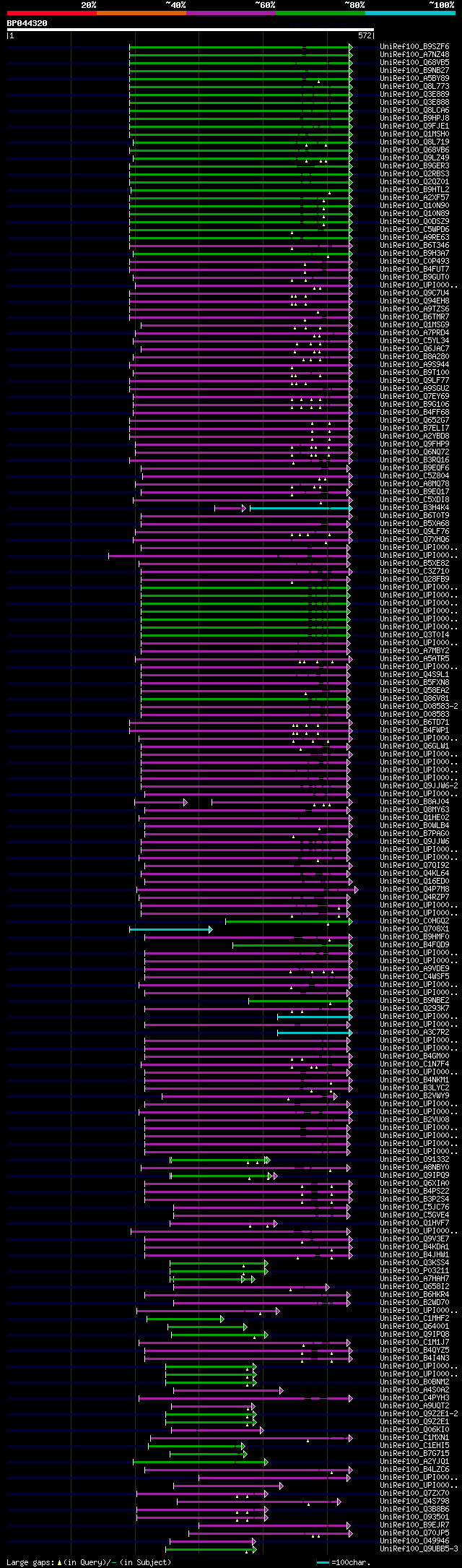Select the UniRef100_C5Z804 label
Image resolution: width=462 pixels, height=1568 pixels.
coord(414,476)
